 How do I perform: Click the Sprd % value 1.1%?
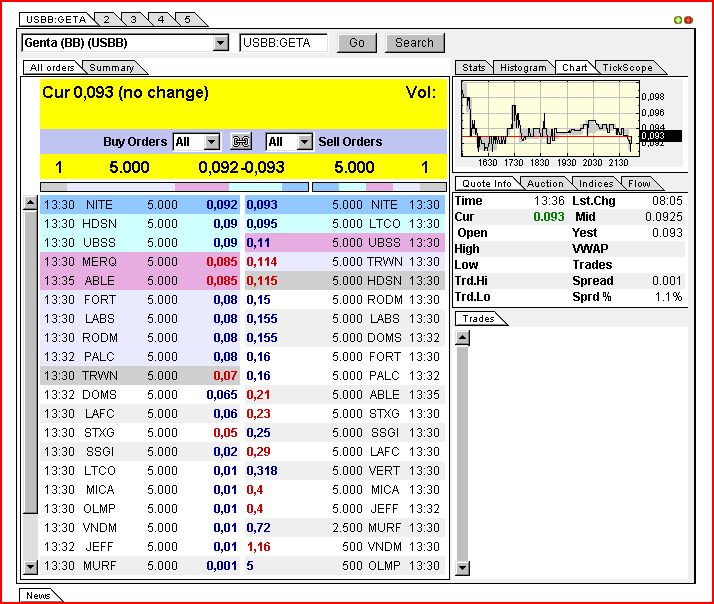click(668, 297)
